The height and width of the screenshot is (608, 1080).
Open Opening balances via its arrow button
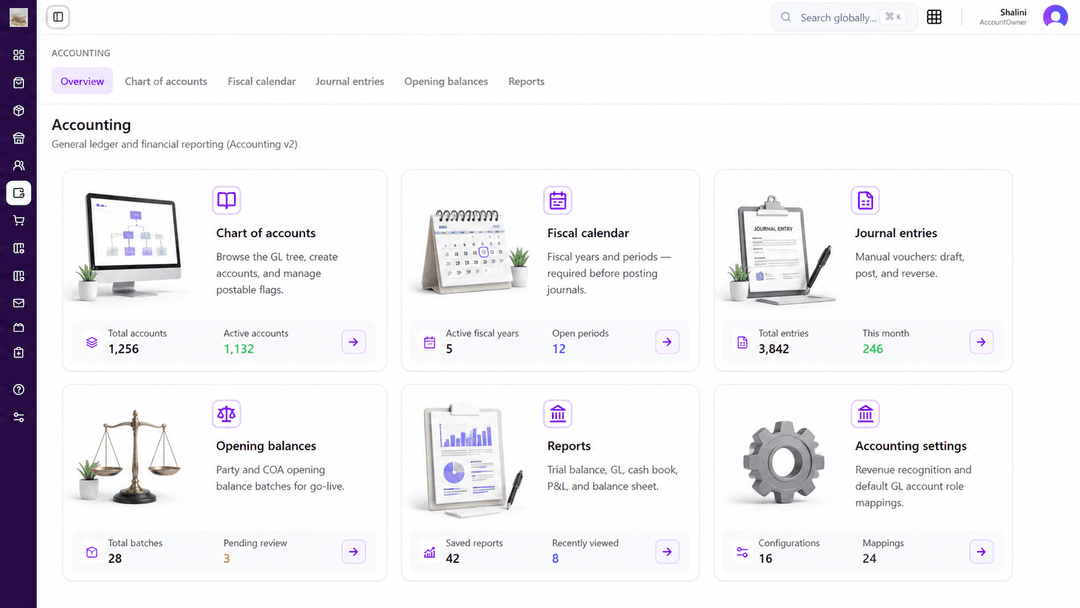click(x=353, y=552)
